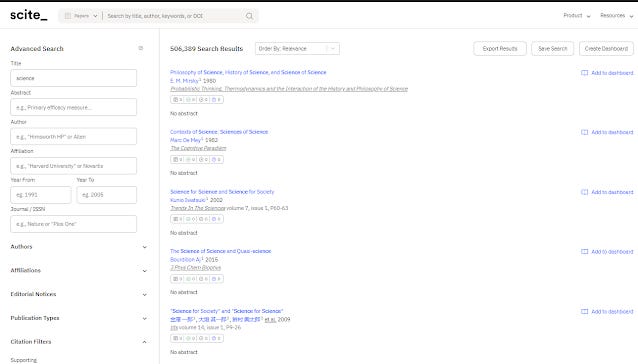This screenshot has height=364, width=638.
Task: Add Science for Science and Society paper to dashboard
Action: [x=607, y=192]
